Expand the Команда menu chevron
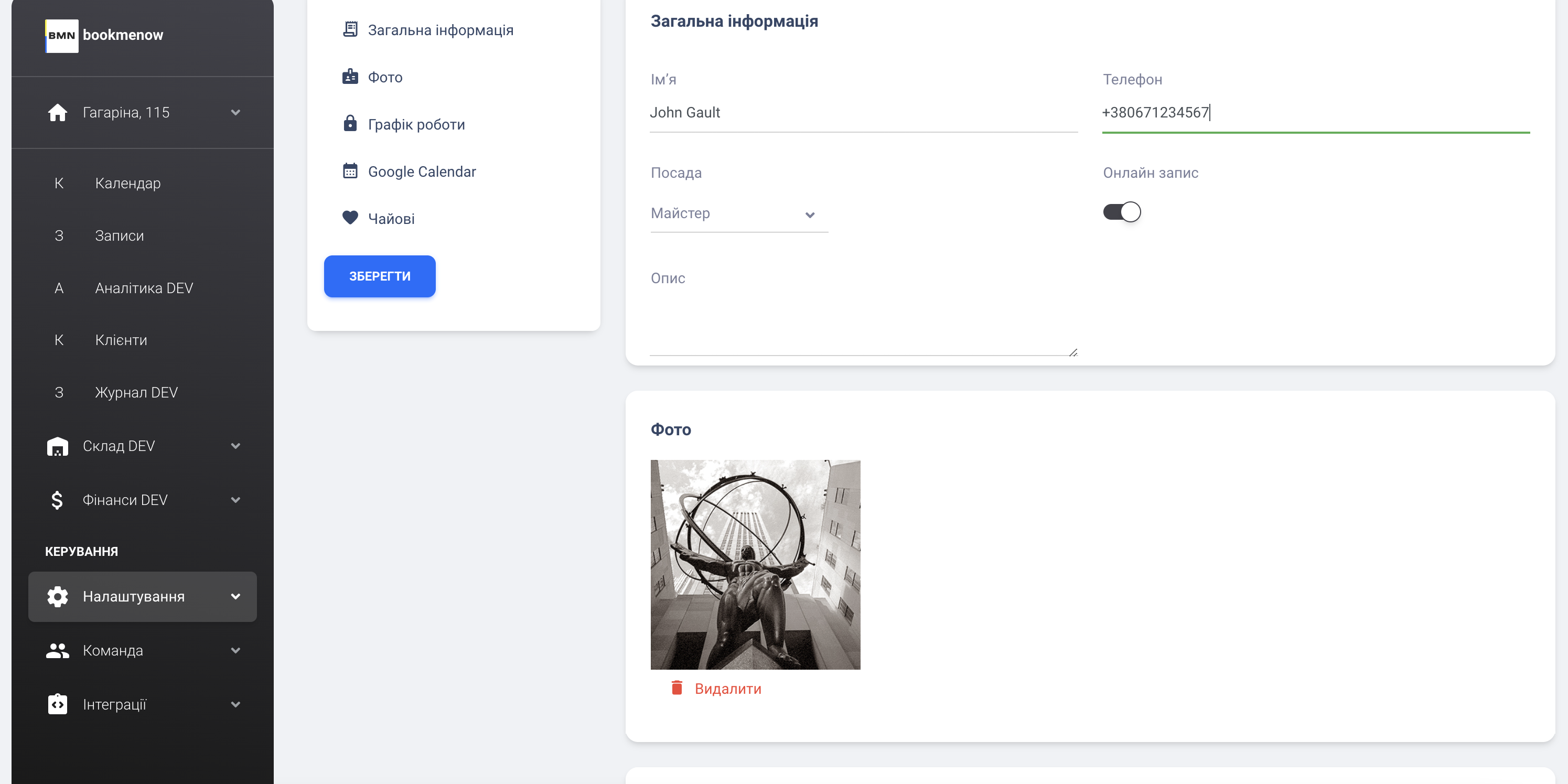Screen dimensions: 1568x784 pyautogui.click(x=235, y=650)
